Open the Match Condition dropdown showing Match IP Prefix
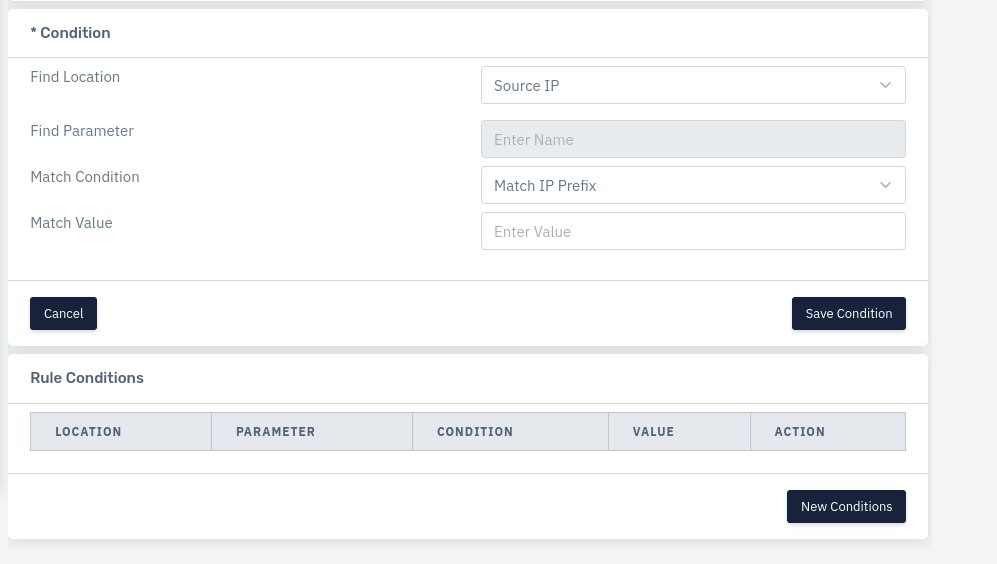997x564 pixels. click(693, 185)
